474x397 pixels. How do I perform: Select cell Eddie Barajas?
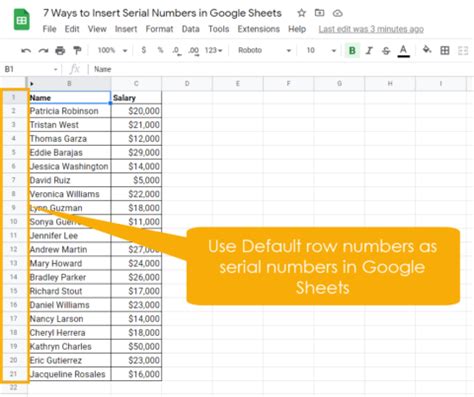(69, 152)
